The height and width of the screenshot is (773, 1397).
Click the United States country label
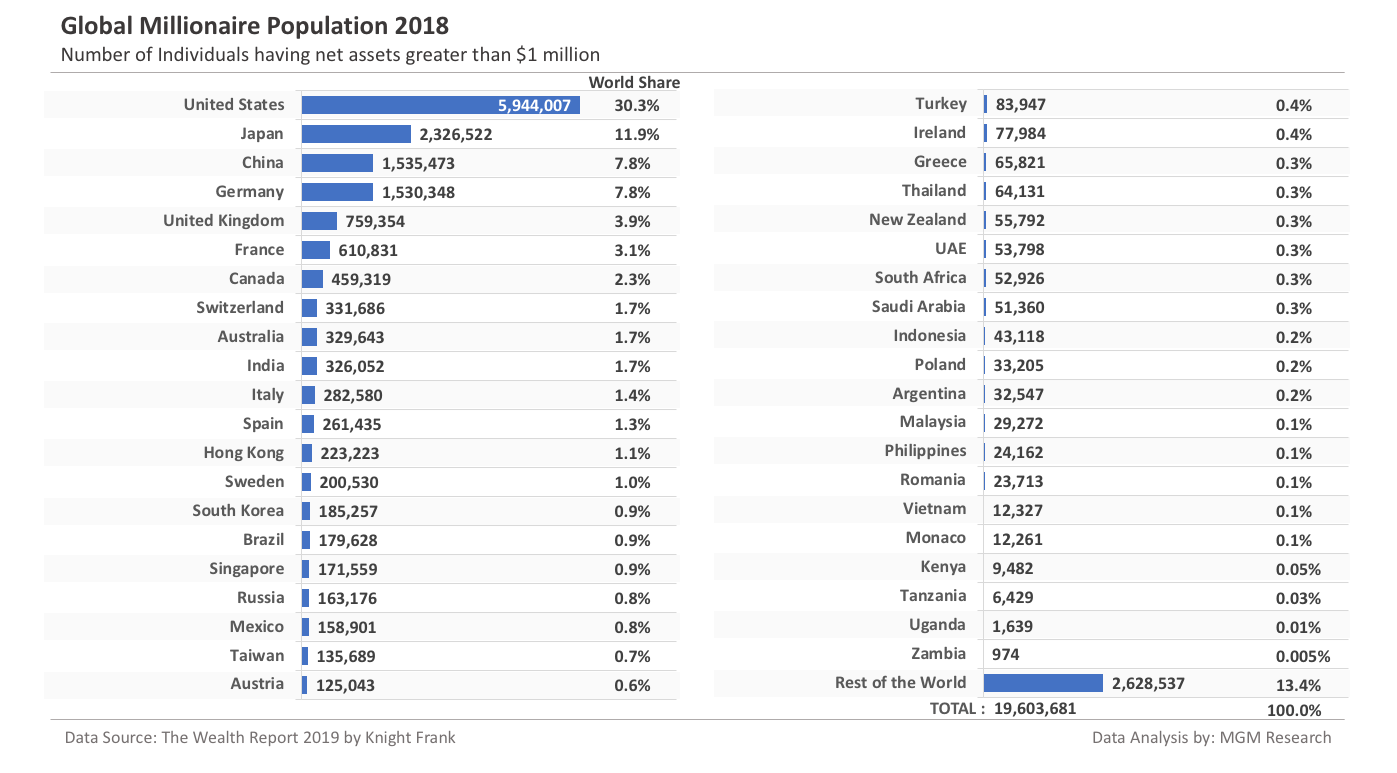point(234,104)
